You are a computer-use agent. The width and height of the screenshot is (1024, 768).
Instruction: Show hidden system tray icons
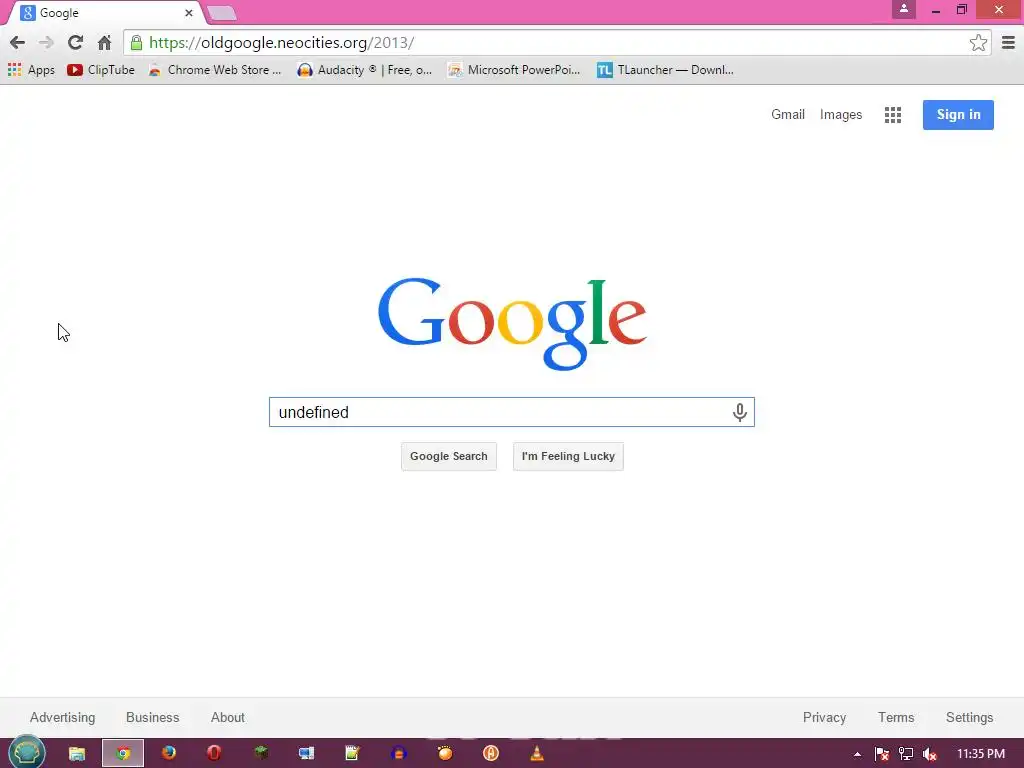coord(857,754)
